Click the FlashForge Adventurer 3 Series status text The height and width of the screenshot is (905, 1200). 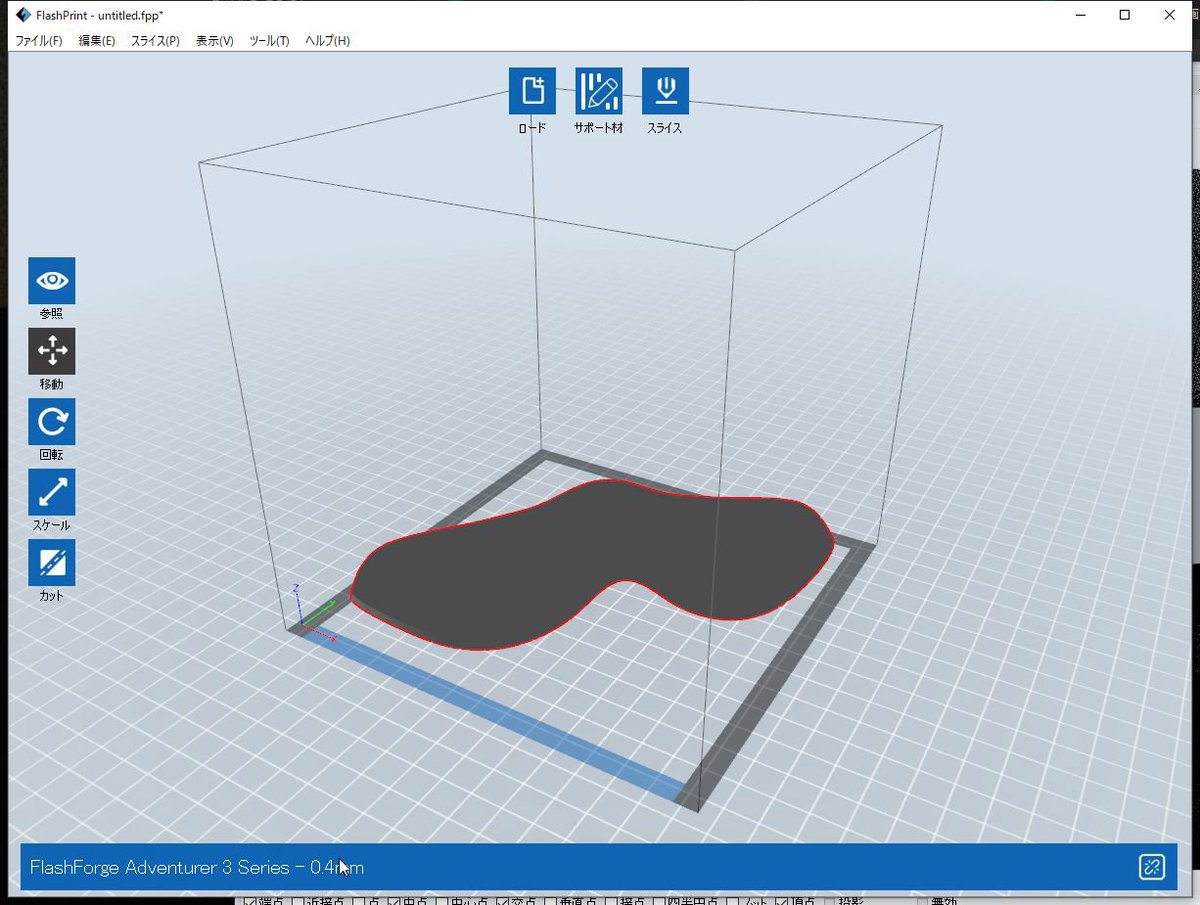click(x=197, y=867)
